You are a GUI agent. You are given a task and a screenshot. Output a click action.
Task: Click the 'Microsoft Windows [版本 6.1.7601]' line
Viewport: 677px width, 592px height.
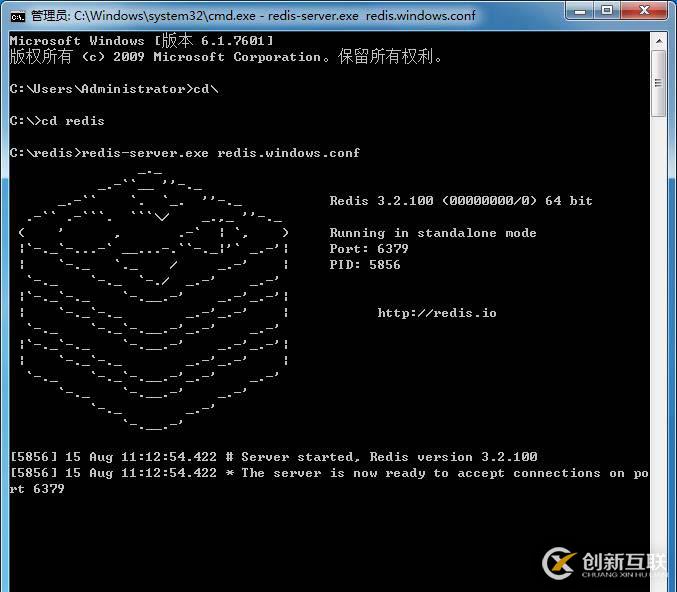141,41
